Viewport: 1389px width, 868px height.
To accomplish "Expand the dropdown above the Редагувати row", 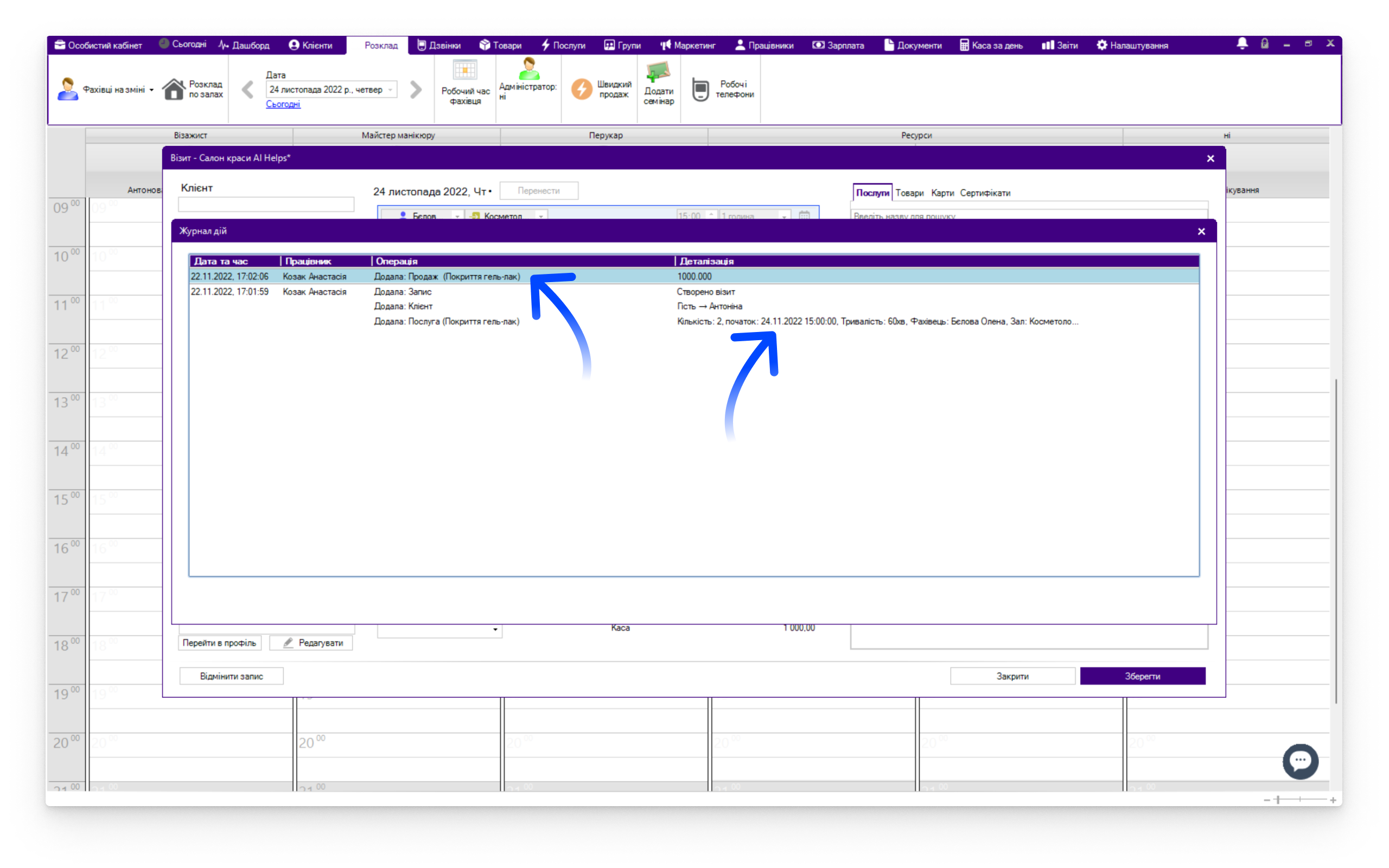I will [495, 630].
